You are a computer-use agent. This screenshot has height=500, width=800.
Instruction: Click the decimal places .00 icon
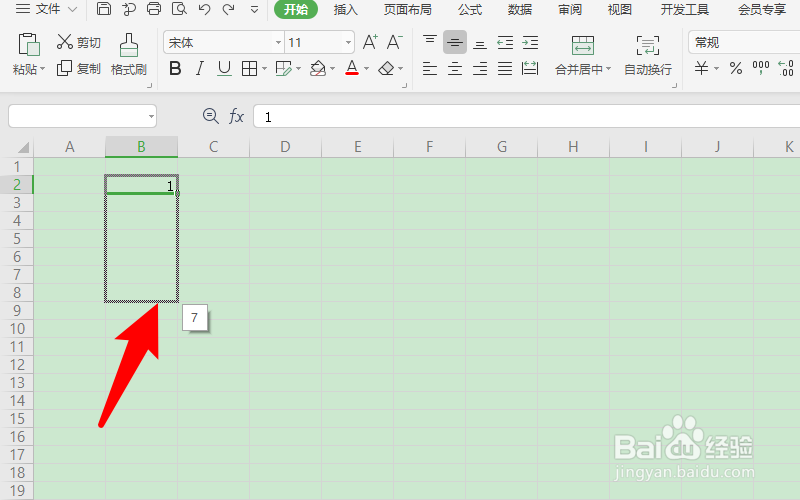[x=786, y=68]
